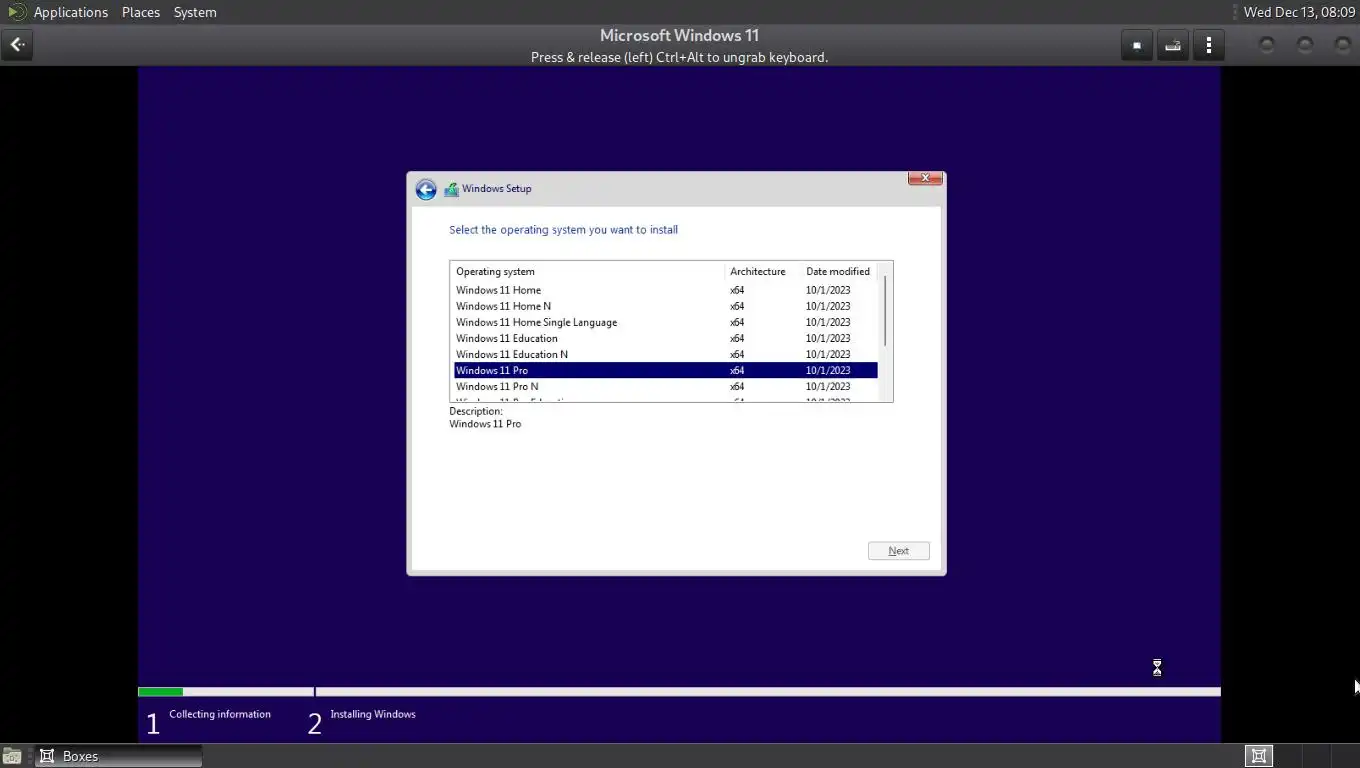Select Windows 11 Education N
The width and height of the screenshot is (1360, 768).
click(666, 354)
